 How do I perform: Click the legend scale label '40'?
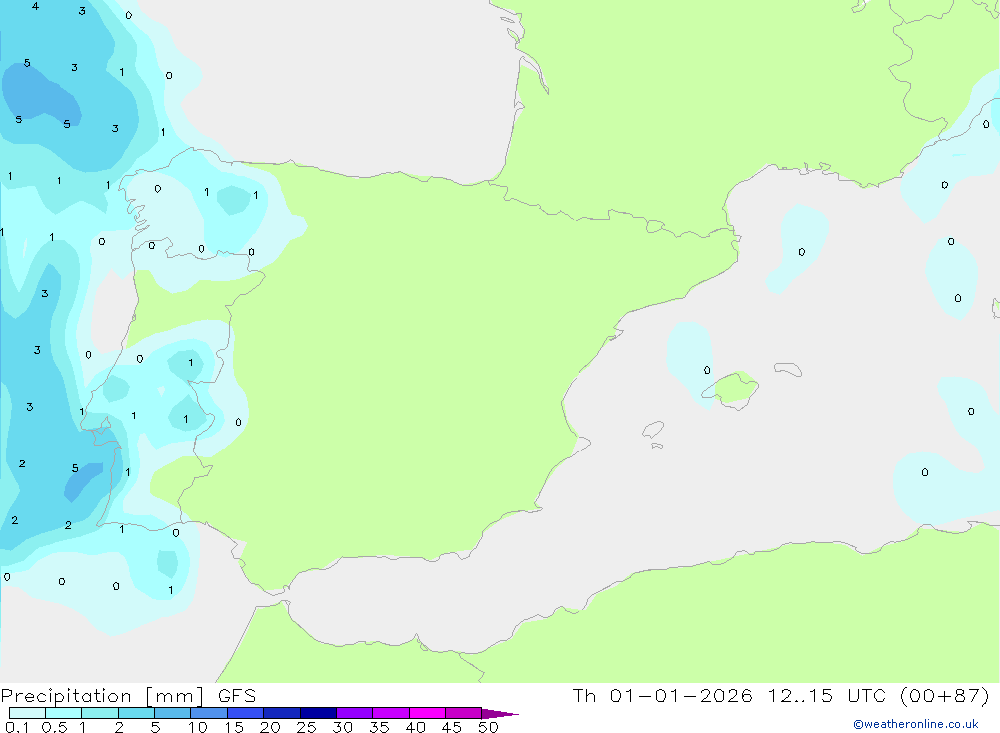coord(416,727)
